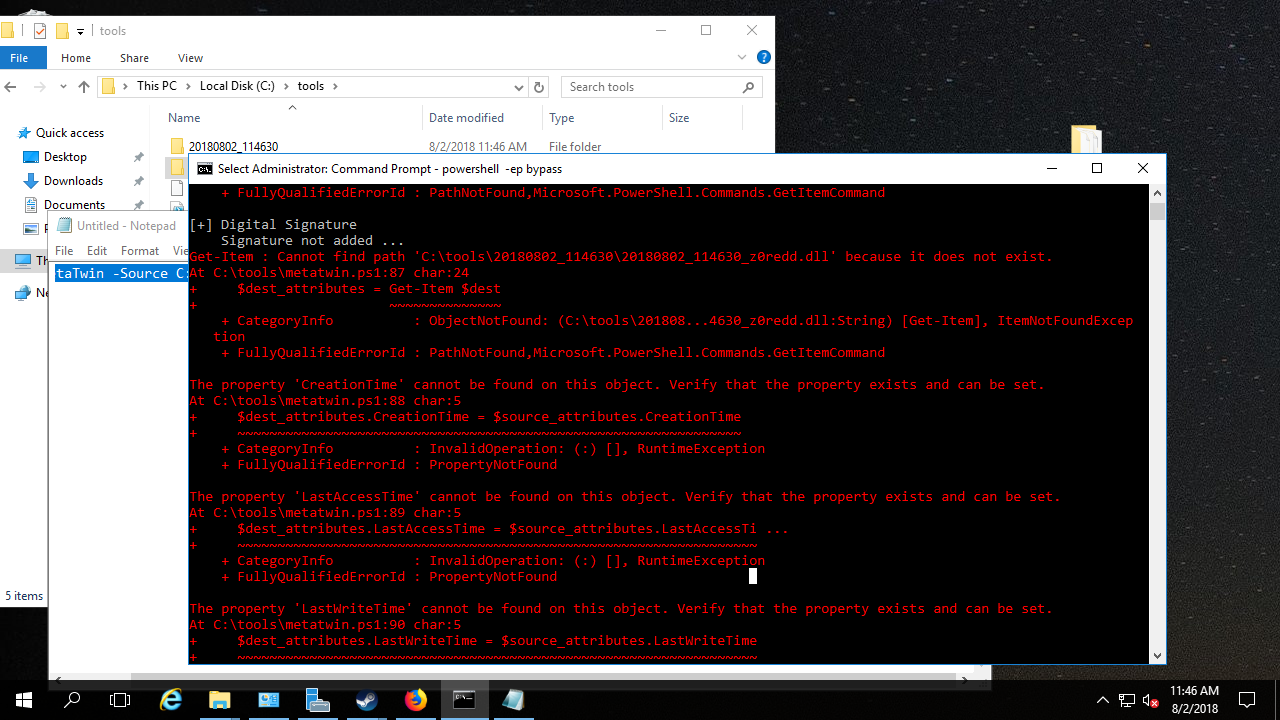The width and height of the screenshot is (1280, 720).
Task: Sort files by Date modified column
Action: [x=466, y=118]
